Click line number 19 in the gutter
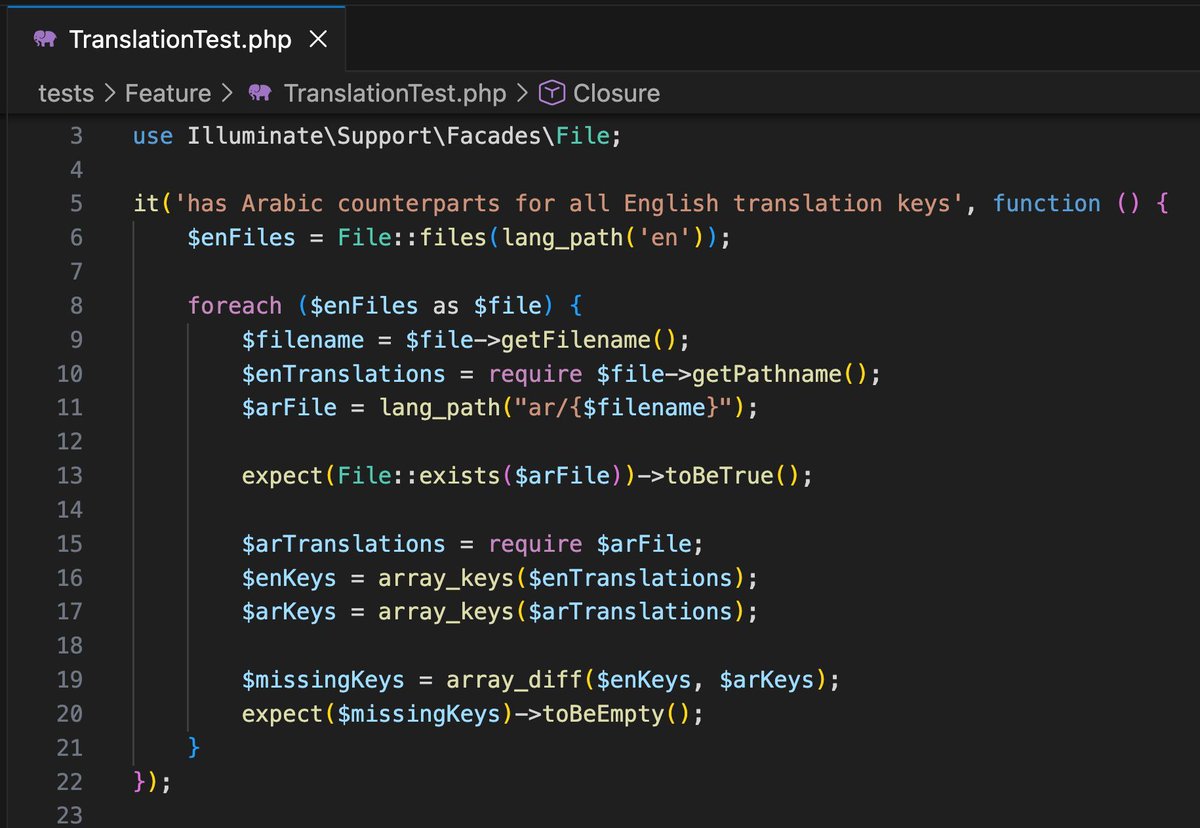Screen dimensions: 1200x828 click(69, 680)
